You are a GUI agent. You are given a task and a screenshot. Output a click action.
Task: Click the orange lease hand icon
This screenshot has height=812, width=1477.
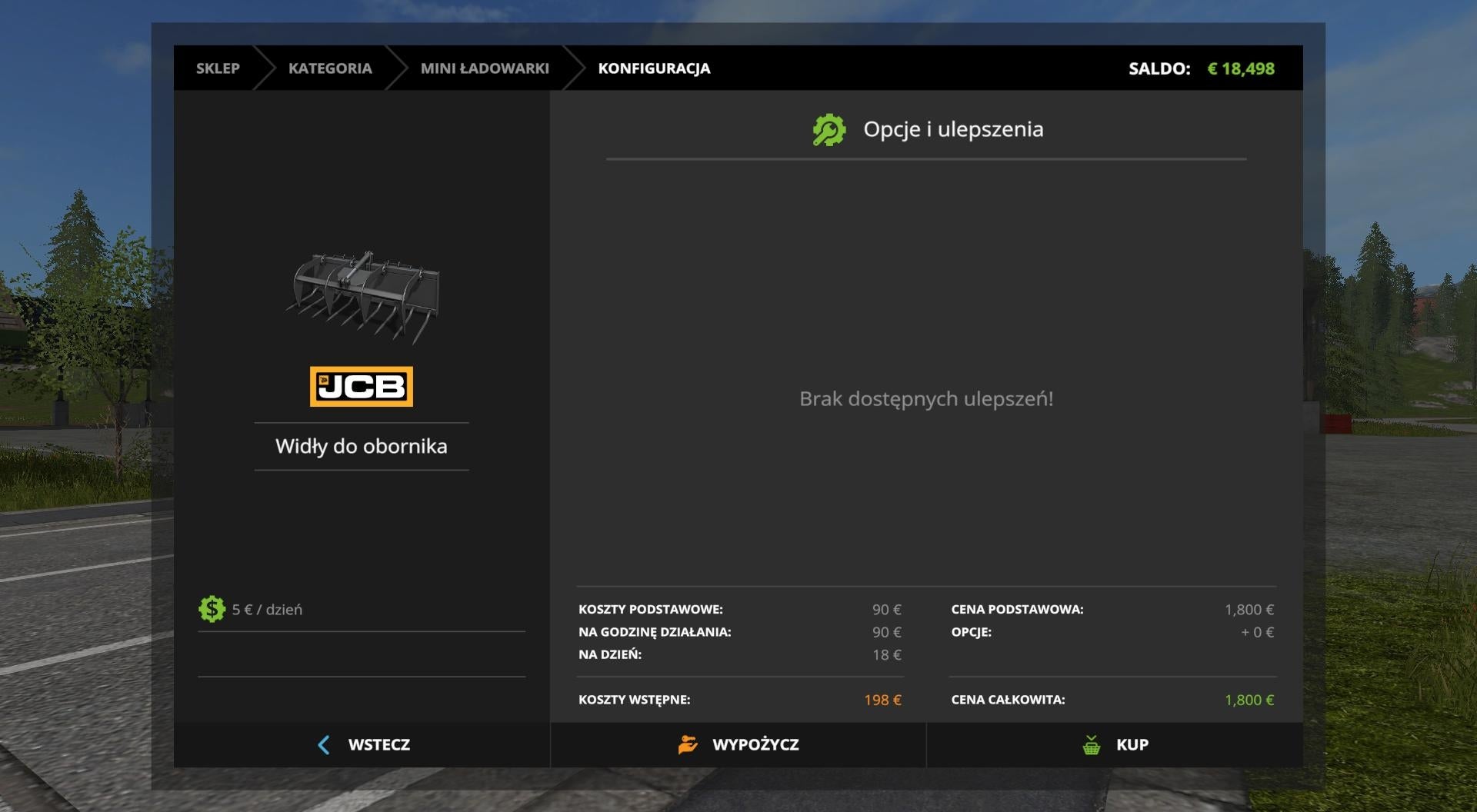click(x=688, y=744)
